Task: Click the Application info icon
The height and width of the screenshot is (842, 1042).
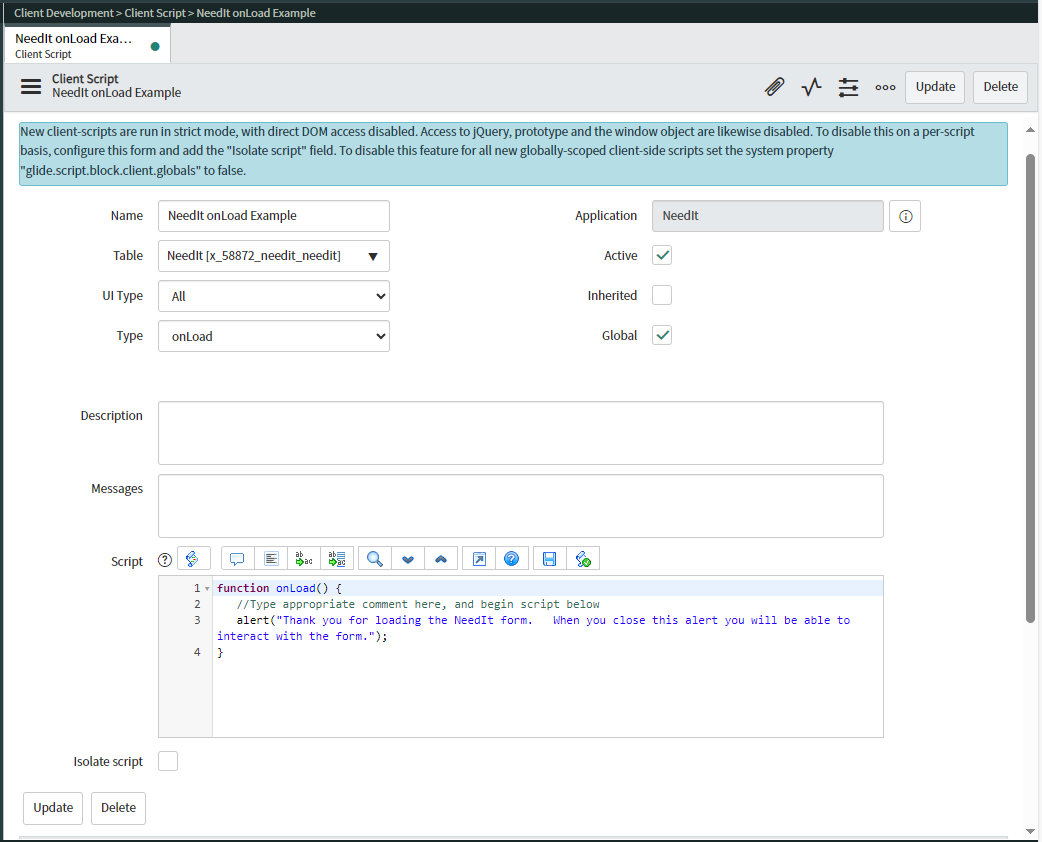Action: point(905,216)
